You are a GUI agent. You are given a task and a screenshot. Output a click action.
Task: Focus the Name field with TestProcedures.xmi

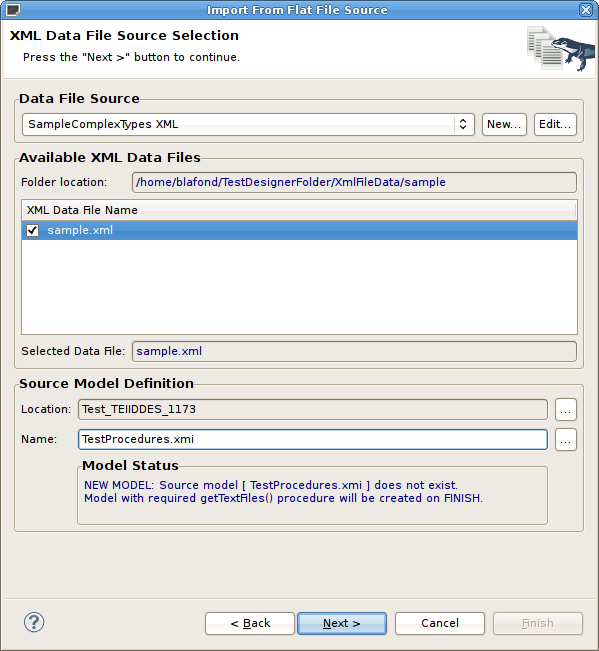pyautogui.click(x=313, y=439)
